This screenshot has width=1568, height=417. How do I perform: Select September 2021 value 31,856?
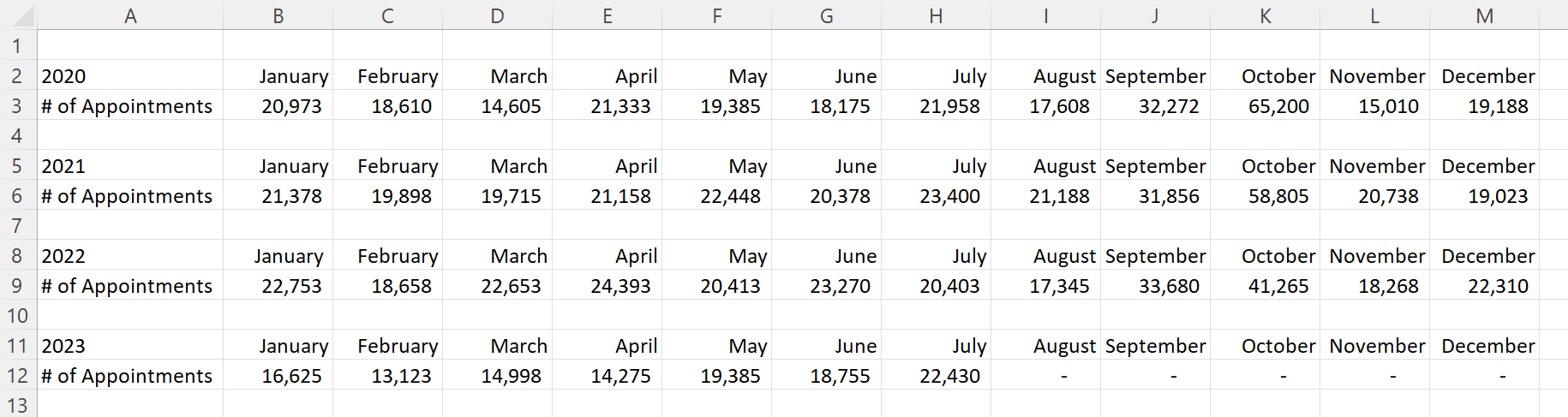[x=1156, y=196]
